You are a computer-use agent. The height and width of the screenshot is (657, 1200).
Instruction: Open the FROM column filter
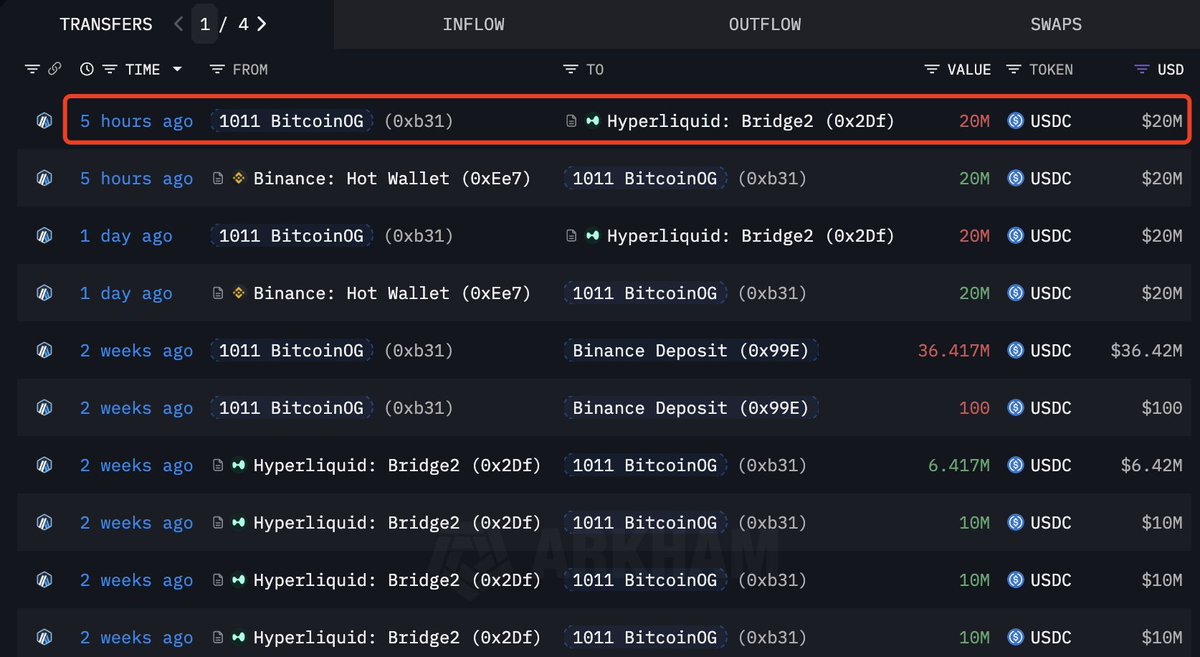click(x=217, y=69)
